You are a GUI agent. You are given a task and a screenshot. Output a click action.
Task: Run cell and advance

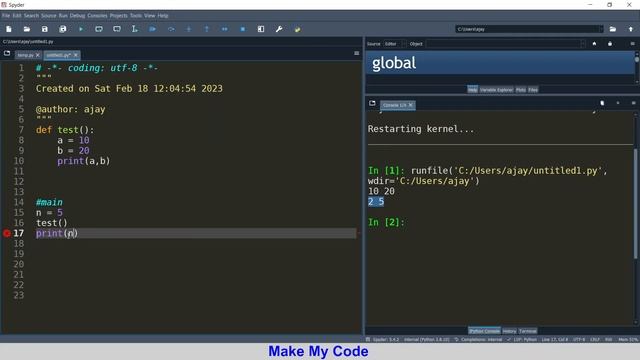pos(117,29)
